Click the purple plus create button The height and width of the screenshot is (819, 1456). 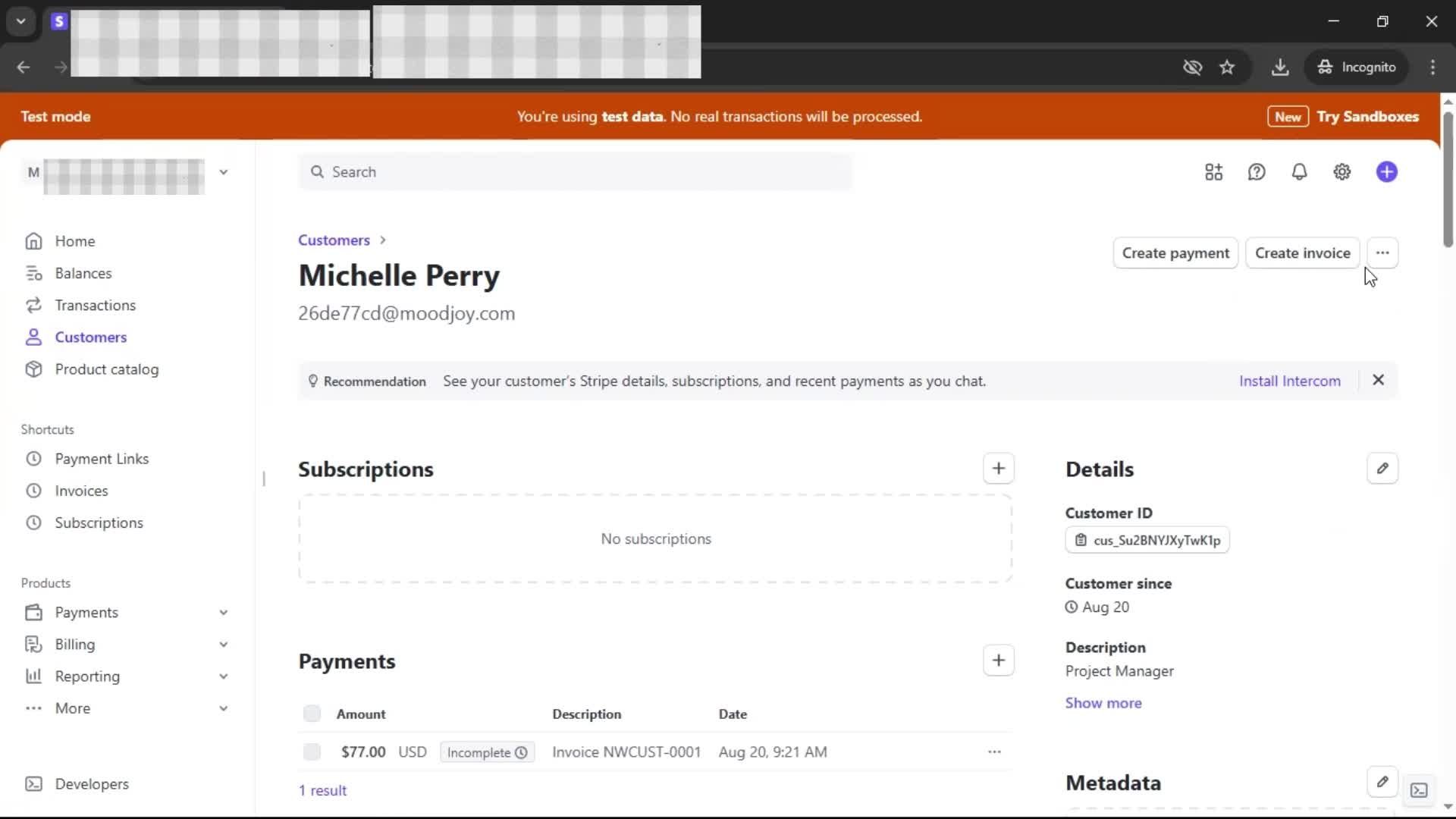pyautogui.click(x=1386, y=172)
